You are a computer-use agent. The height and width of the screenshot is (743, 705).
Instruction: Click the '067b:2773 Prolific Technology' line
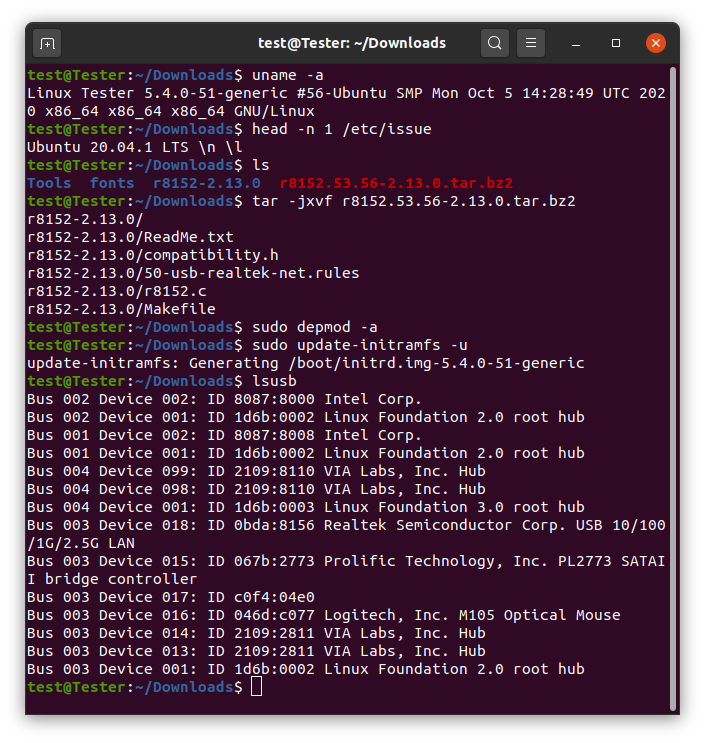346,561
